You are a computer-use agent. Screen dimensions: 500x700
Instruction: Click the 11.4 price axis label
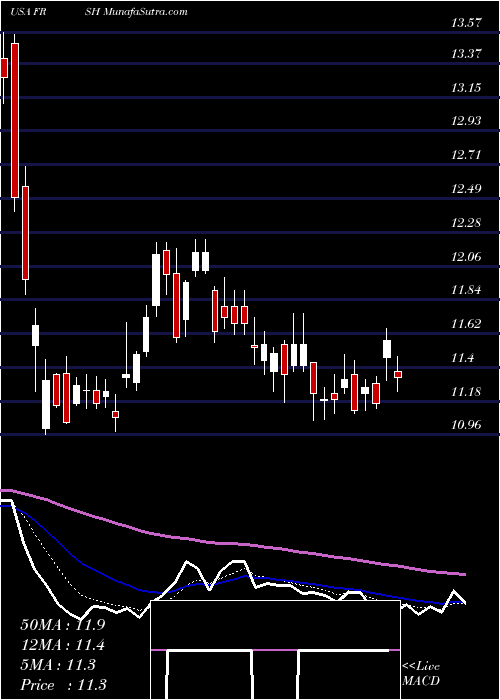(x=463, y=358)
